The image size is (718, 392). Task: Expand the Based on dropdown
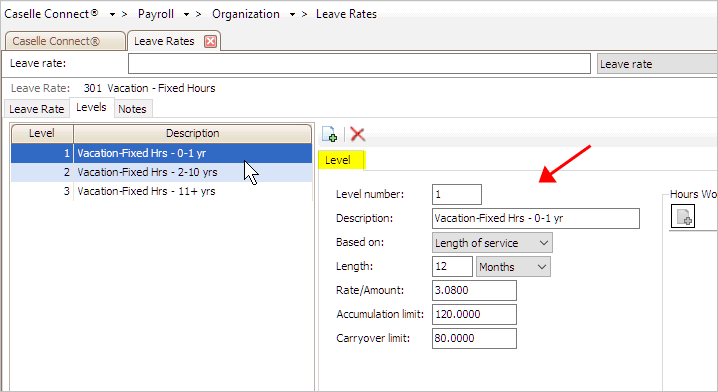coord(544,243)
